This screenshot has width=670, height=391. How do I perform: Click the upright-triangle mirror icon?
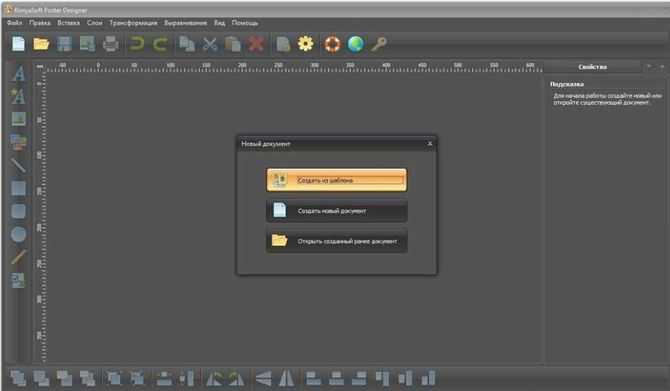point(286,378)
